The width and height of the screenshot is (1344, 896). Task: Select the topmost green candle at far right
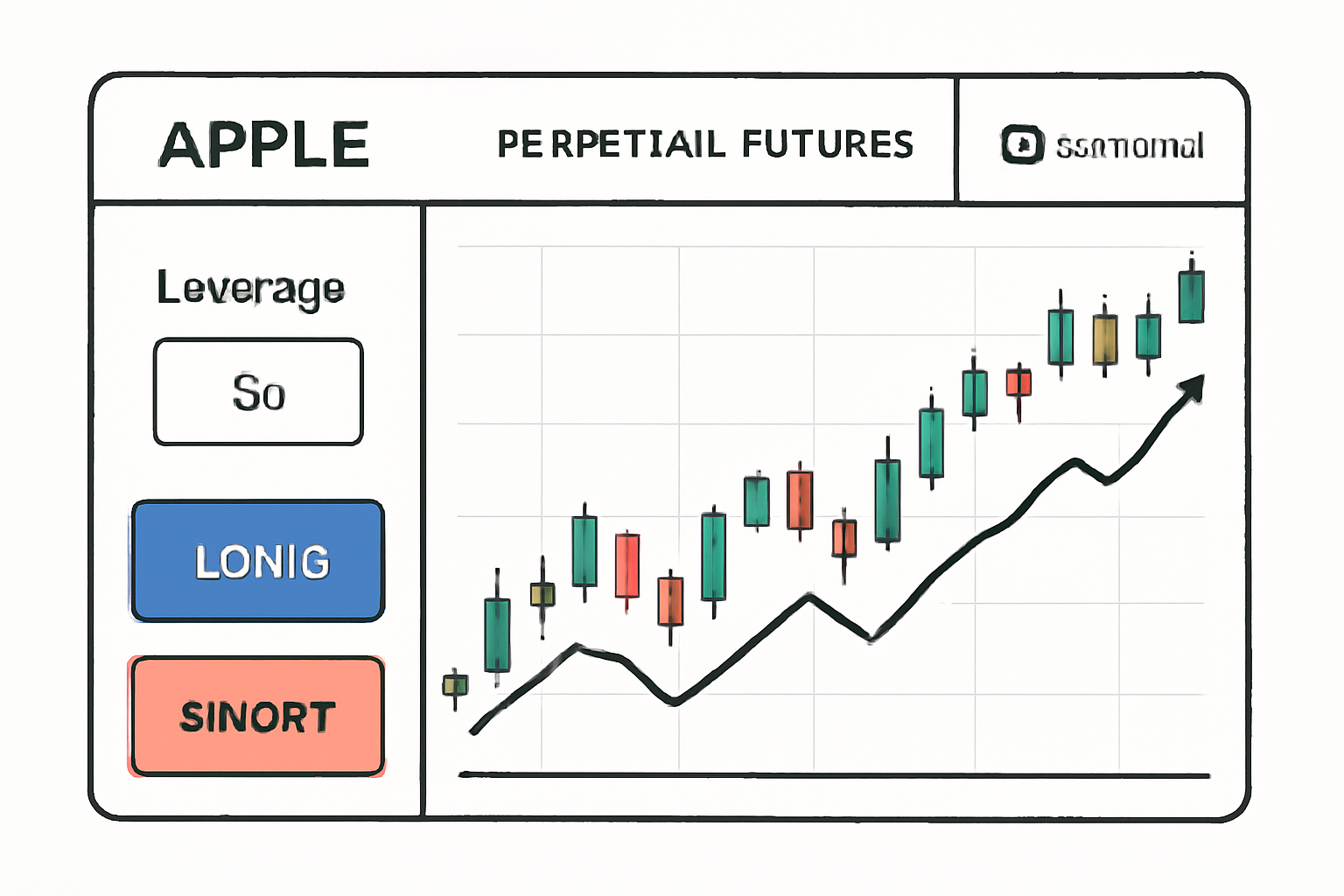pyautogui.click(x=1191, y=297)
